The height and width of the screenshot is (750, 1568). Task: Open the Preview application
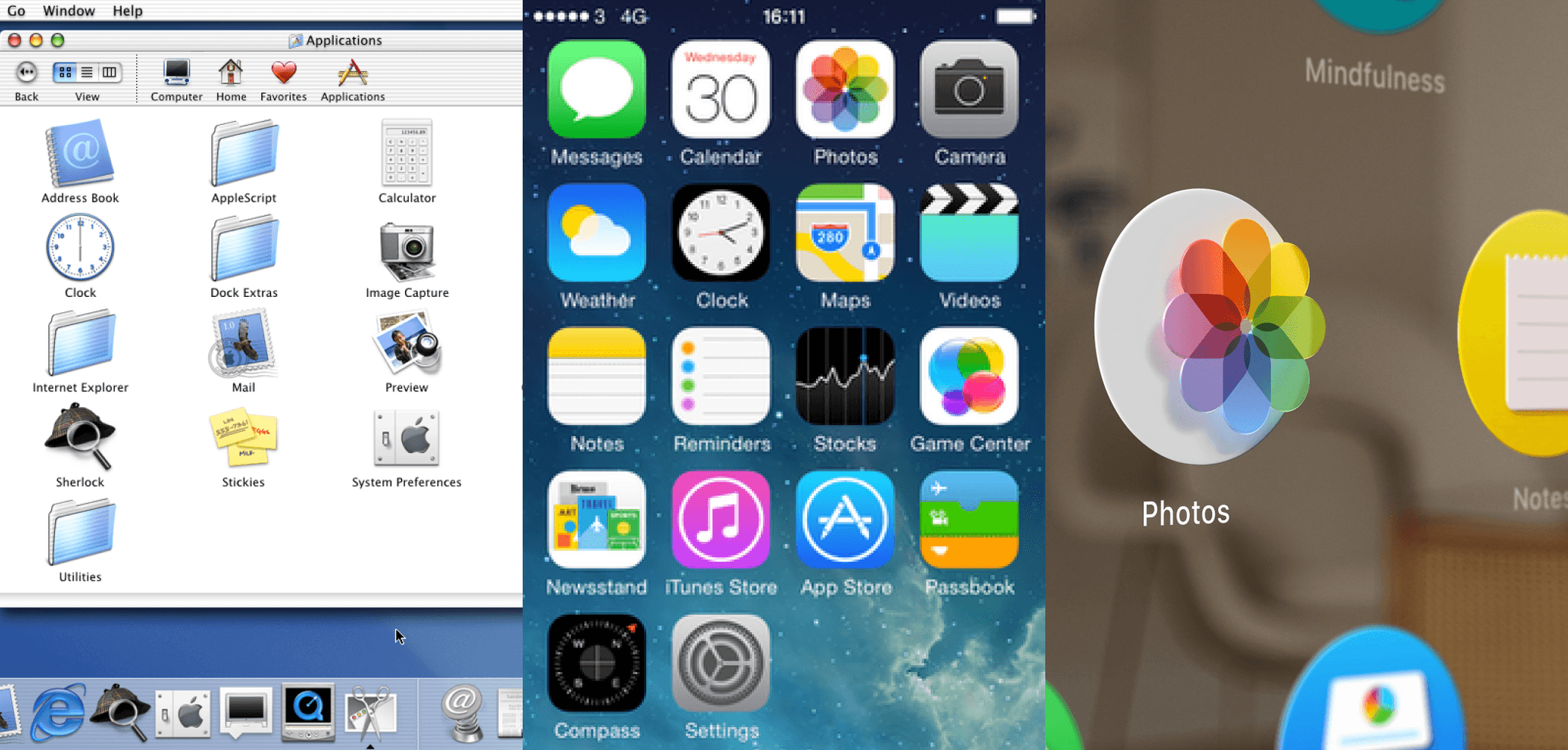point(407,344)
